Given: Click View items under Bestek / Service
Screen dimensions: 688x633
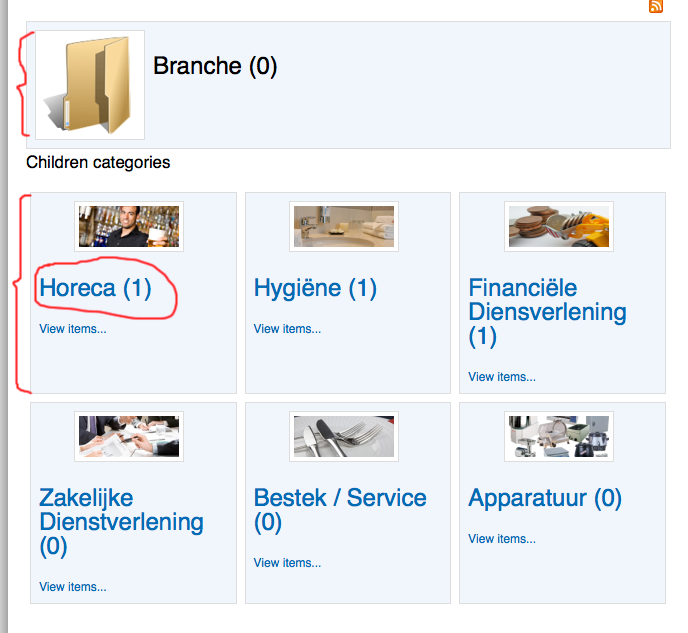Looking at the screenshot, I should (287, 562).
